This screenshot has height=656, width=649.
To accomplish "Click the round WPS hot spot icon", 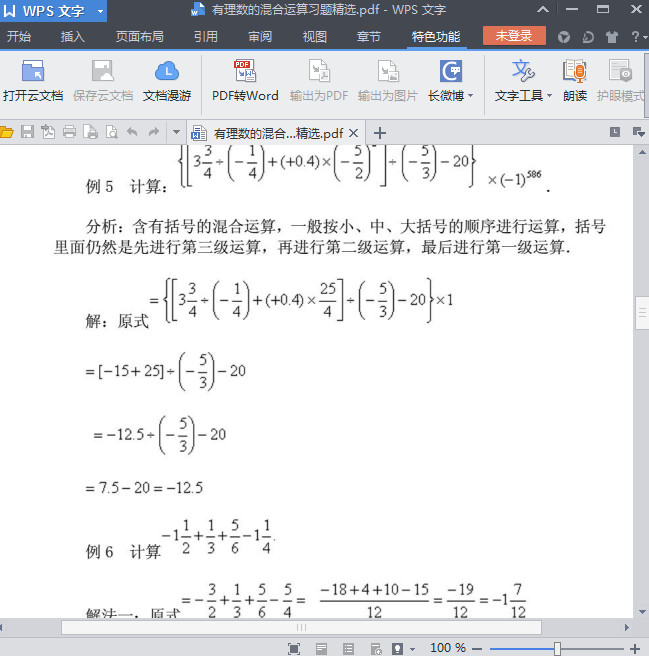I will [564, 37].
